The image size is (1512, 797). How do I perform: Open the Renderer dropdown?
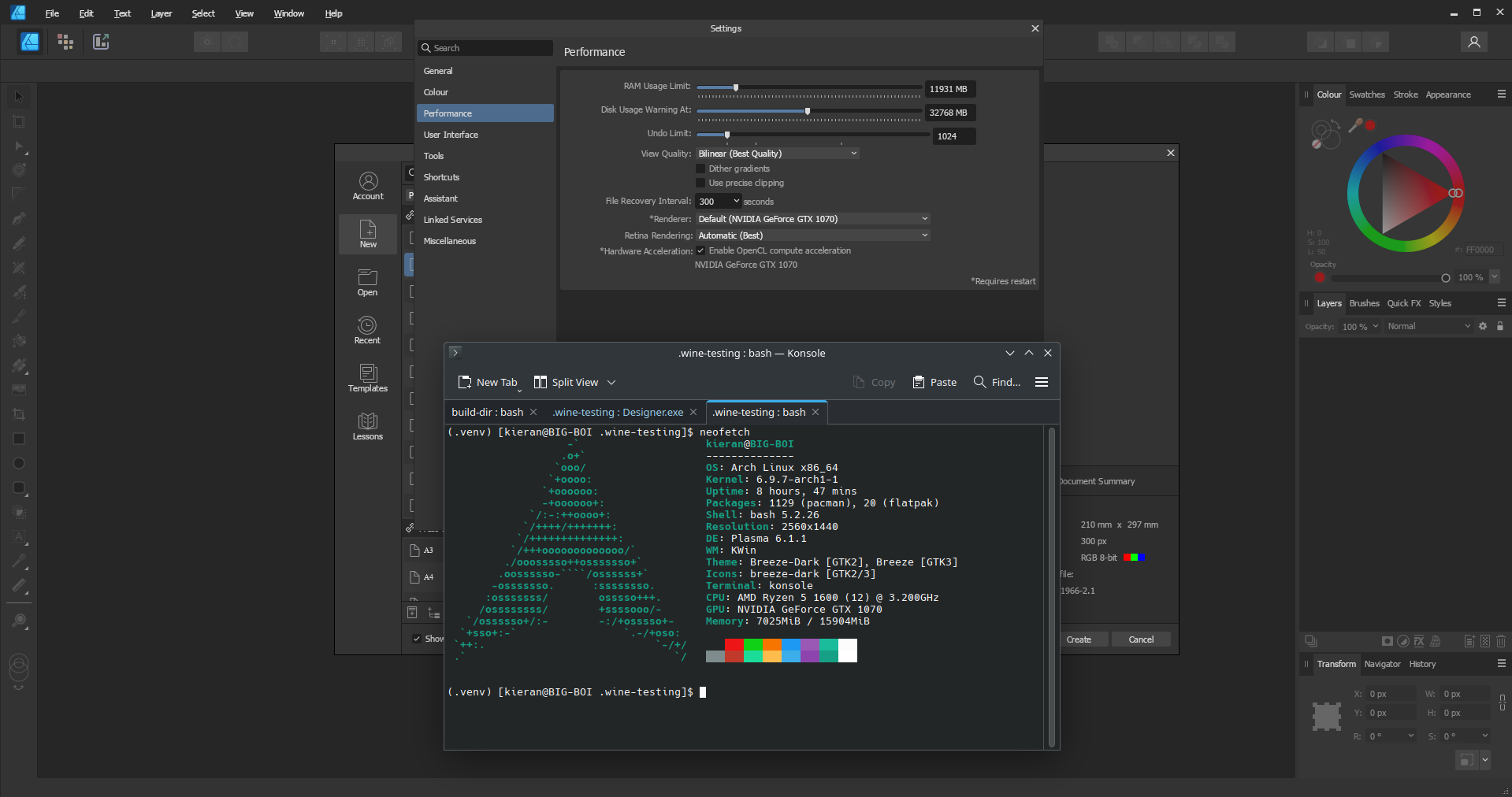point(812,219)
